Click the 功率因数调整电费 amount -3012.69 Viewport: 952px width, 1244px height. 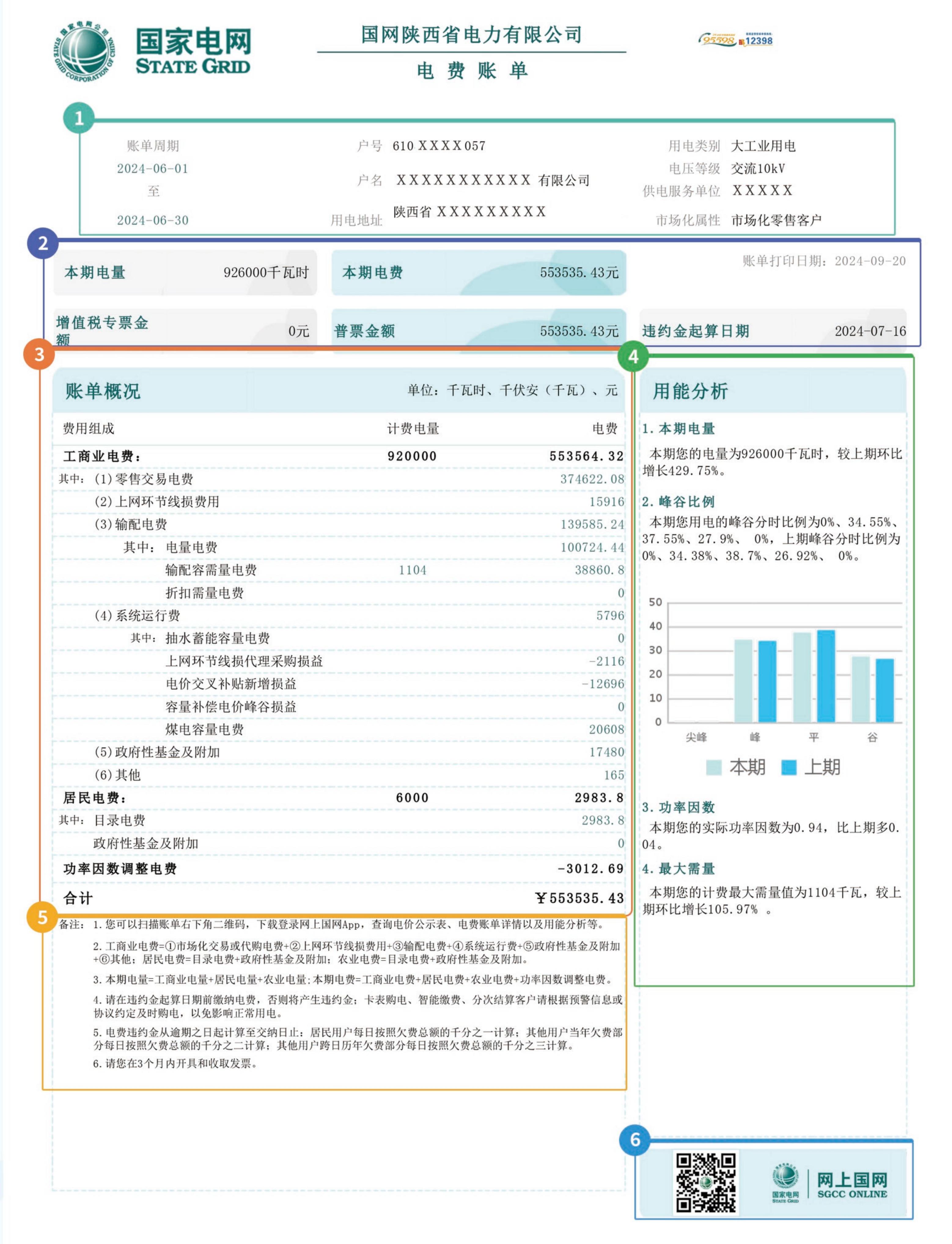590,868
